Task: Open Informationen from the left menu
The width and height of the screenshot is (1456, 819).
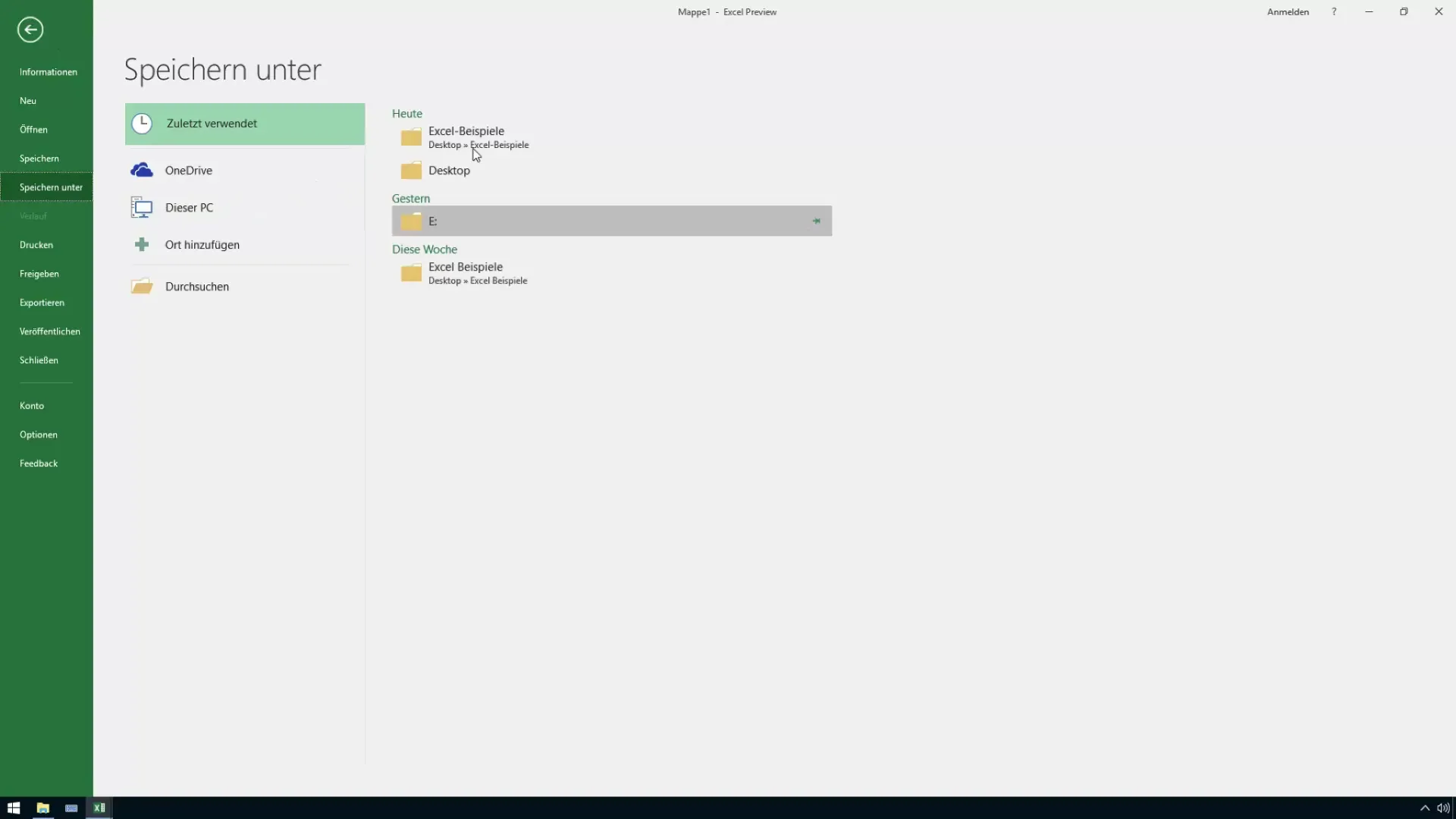Action: point(48,71)
